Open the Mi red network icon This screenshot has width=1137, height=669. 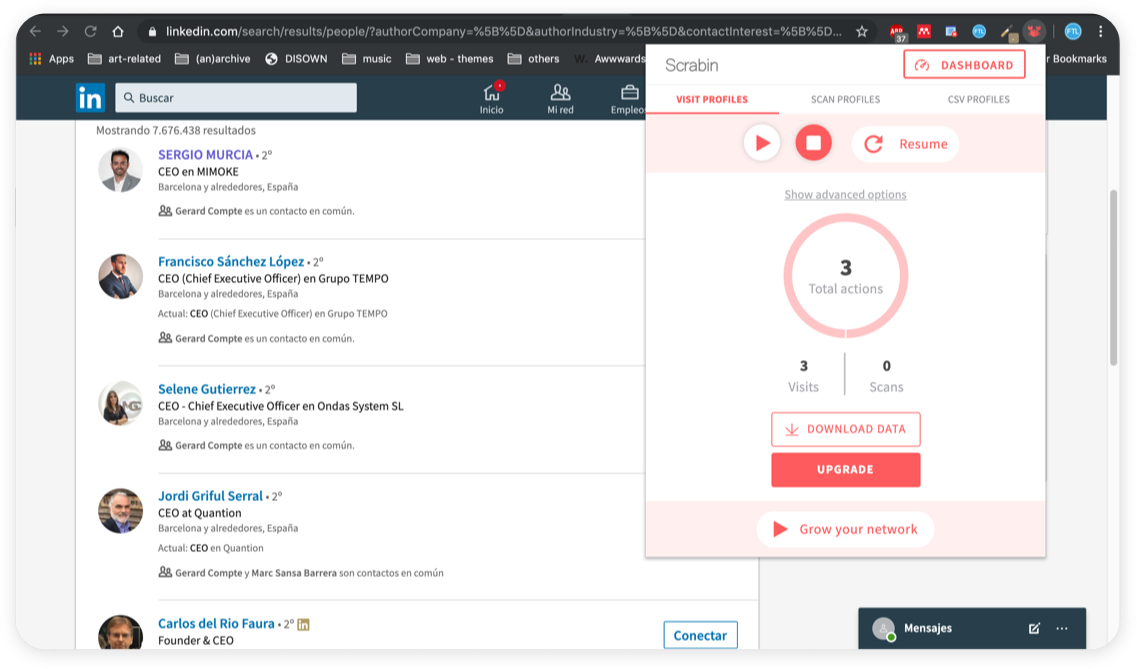[x=561, y=99]
